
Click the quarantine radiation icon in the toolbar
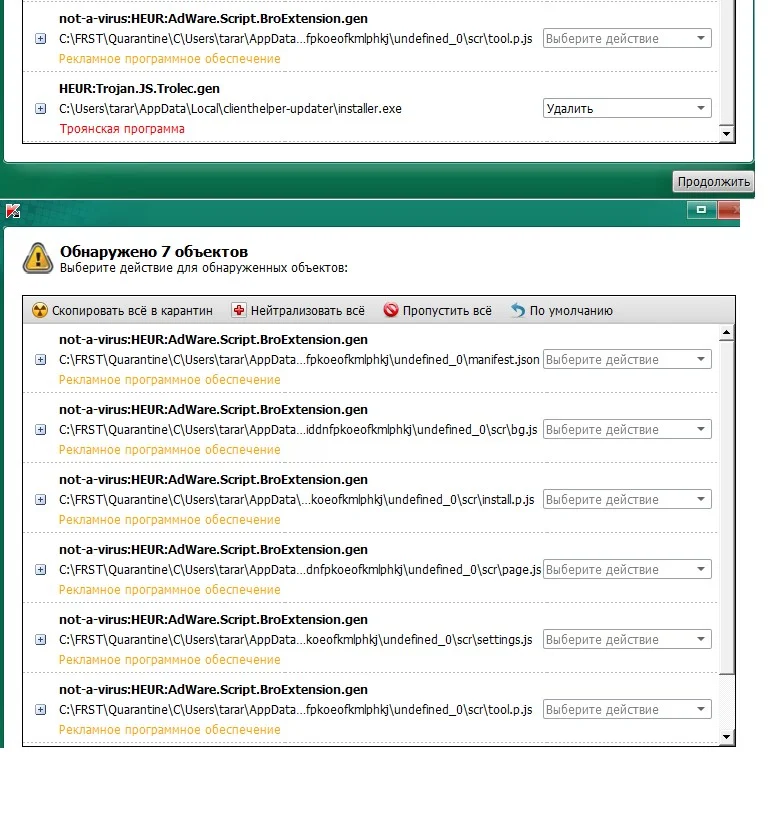click(x=40, y=311)
